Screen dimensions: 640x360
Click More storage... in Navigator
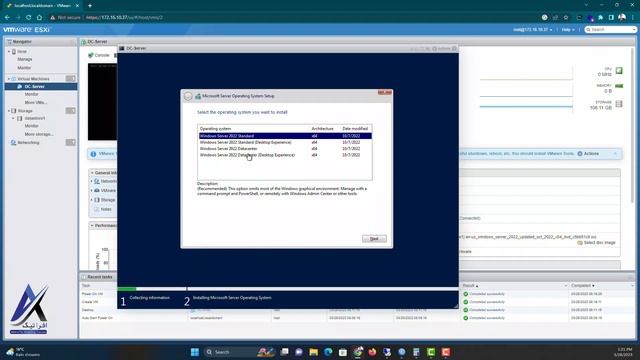click(39, 134)
